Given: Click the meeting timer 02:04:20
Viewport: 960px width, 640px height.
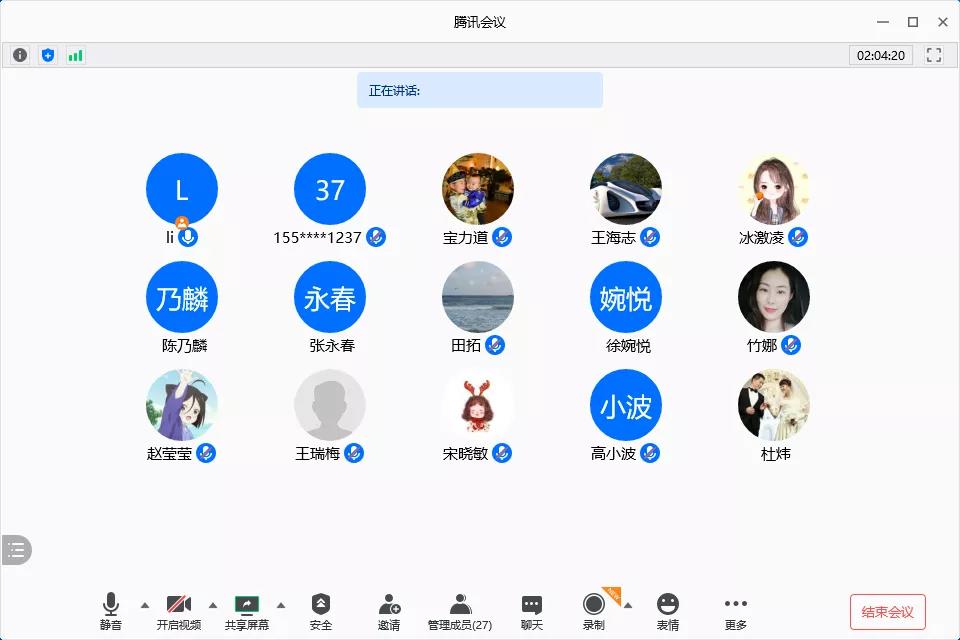Looking at the screenshot, I should pyautogui.click(x=881, y=55).
